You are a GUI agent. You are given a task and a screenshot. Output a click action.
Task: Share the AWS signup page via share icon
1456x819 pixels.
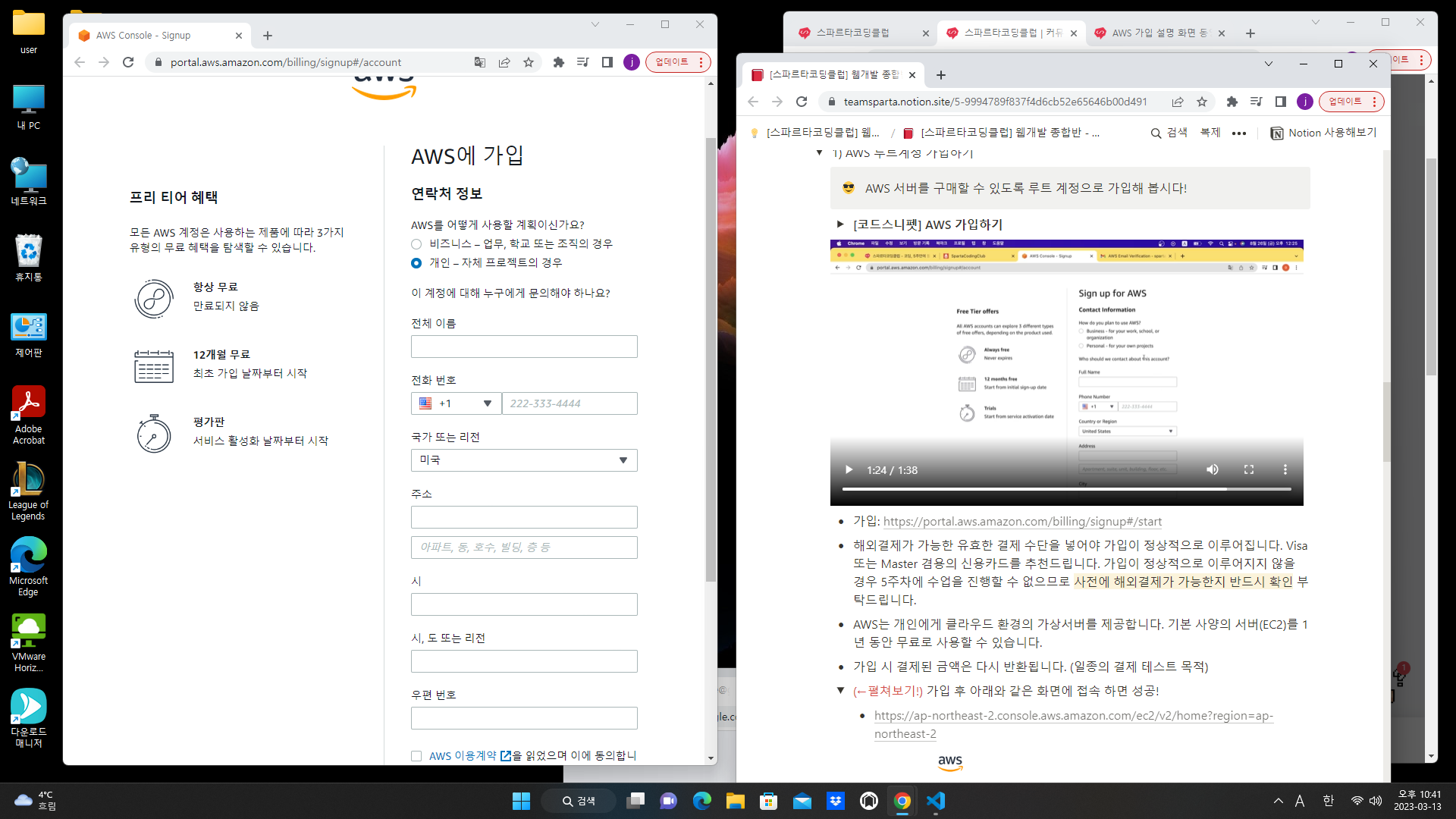coord(504,62)
